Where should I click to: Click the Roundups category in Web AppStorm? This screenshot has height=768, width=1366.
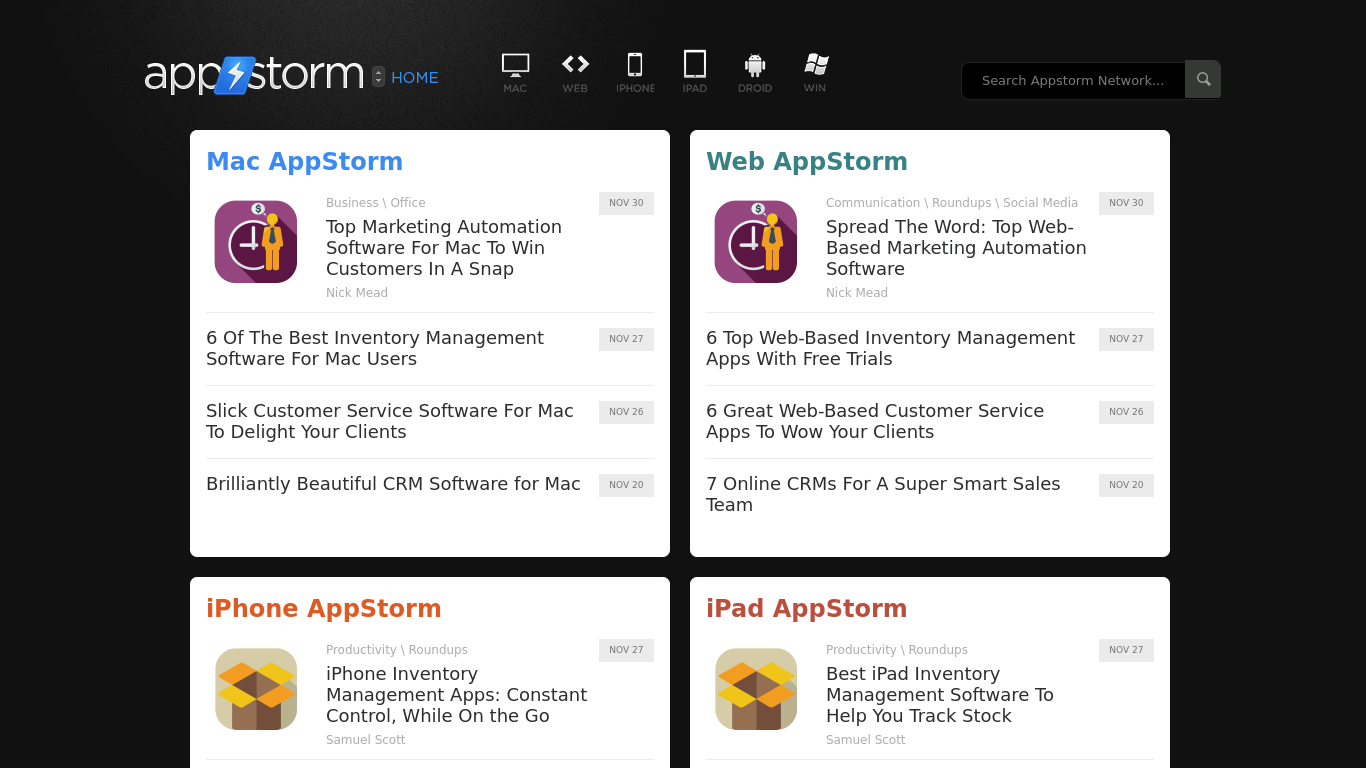[x=961, y=203]
